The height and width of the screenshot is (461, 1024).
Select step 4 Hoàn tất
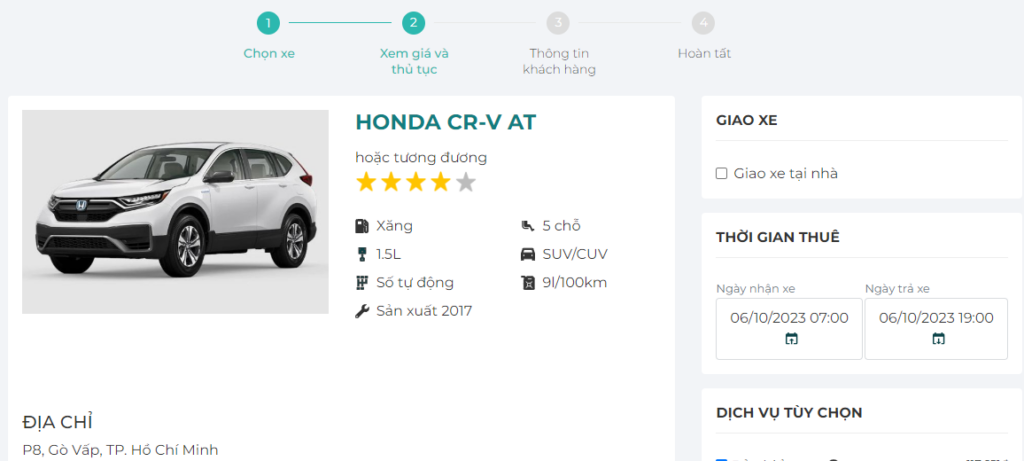tap(704, 23)
